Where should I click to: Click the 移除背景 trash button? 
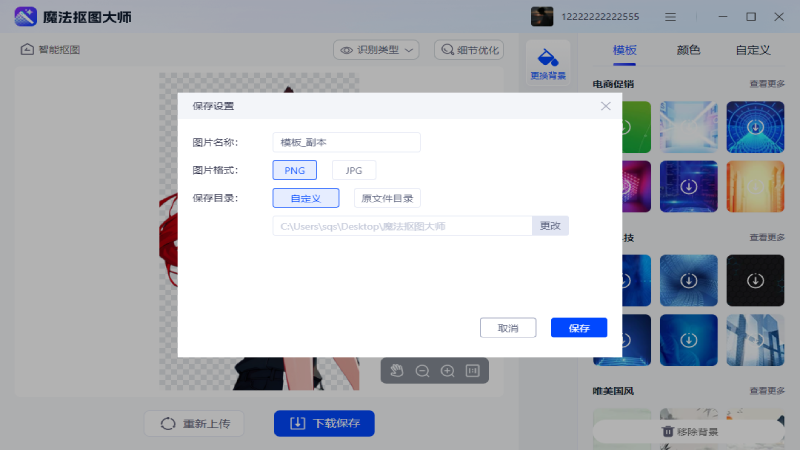click(689, 432)
